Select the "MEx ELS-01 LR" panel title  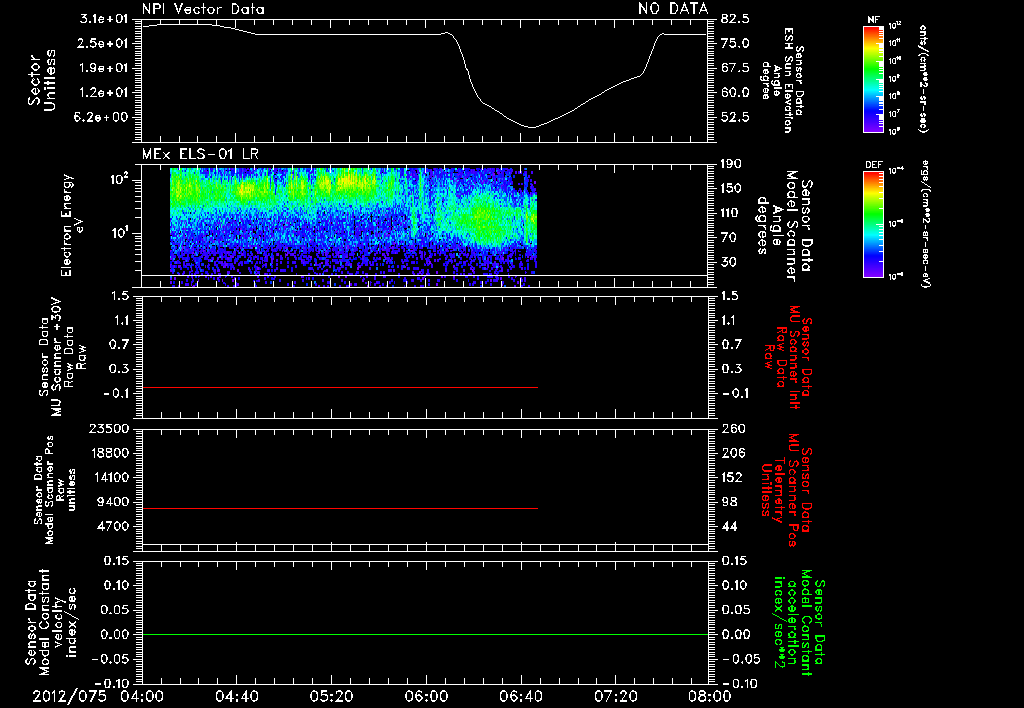200,154
